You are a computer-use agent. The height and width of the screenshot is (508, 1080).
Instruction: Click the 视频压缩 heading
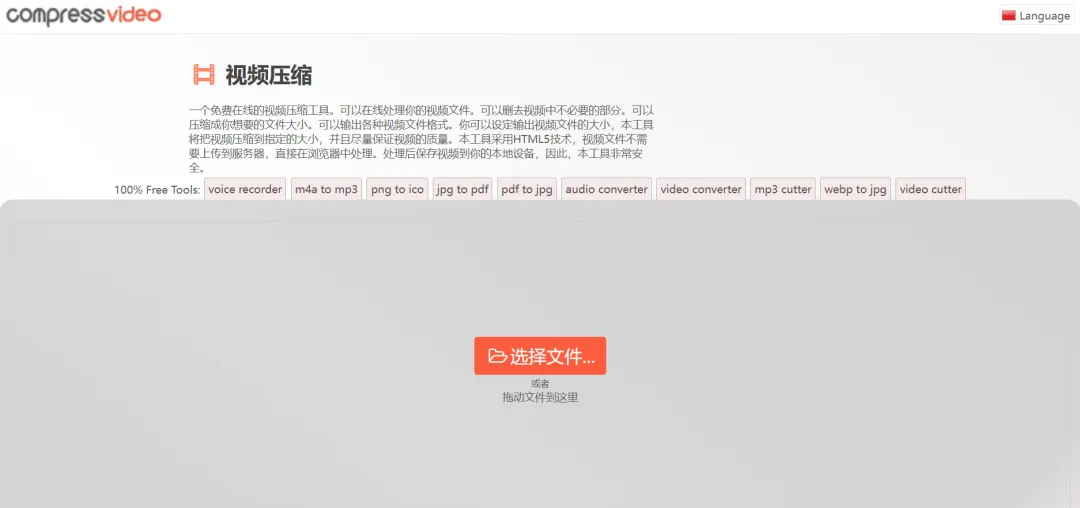point(269,75)
